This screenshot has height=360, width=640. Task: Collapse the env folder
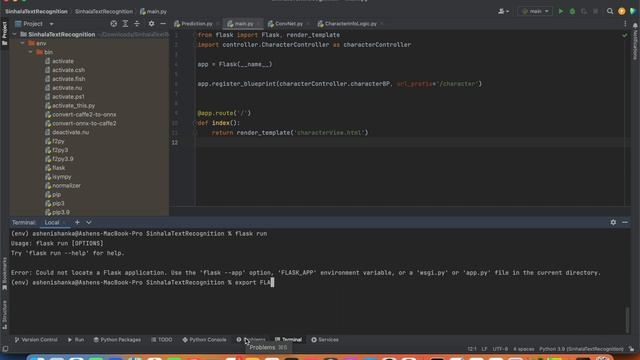[x=23, y=43]
